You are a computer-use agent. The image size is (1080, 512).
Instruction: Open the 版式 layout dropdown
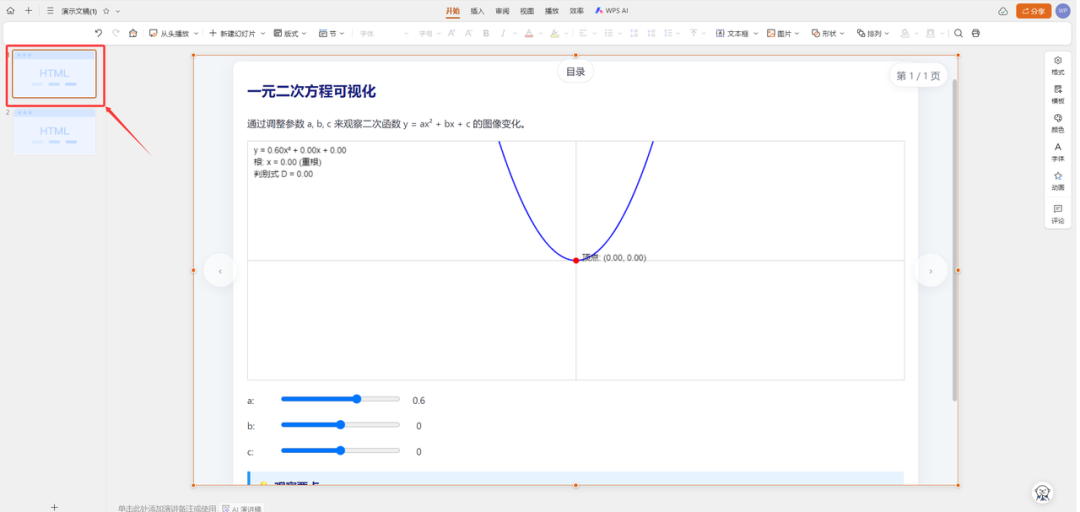pyautogui.click(x=291, y=33)
